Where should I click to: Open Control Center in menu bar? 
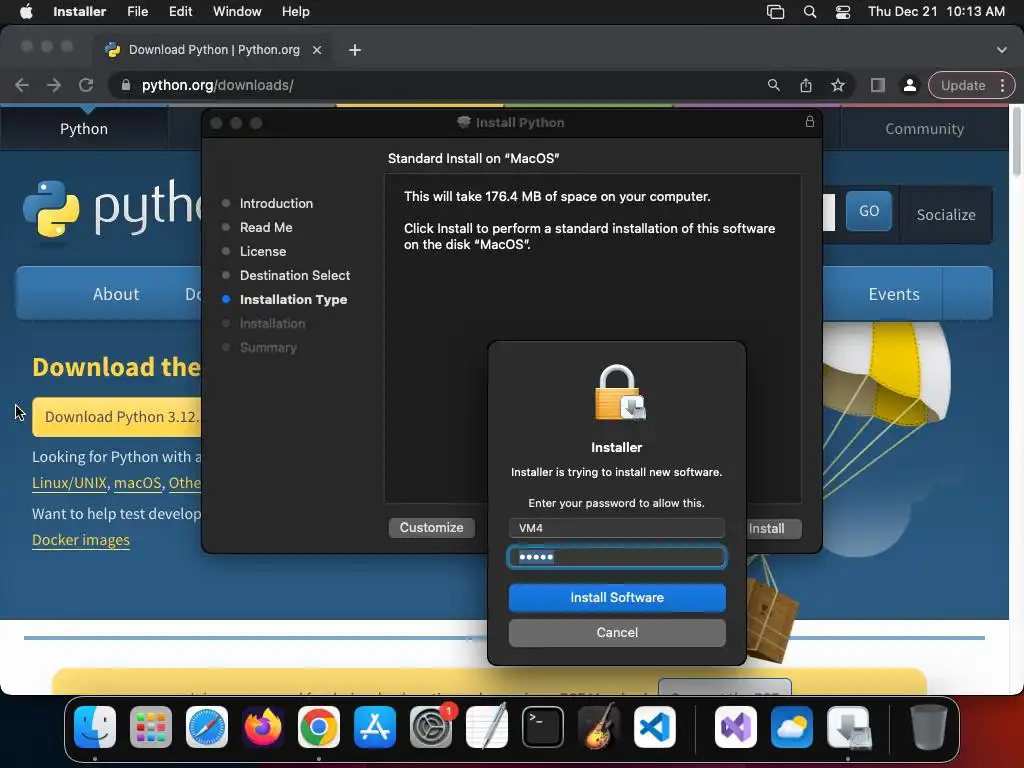point(843,12)
